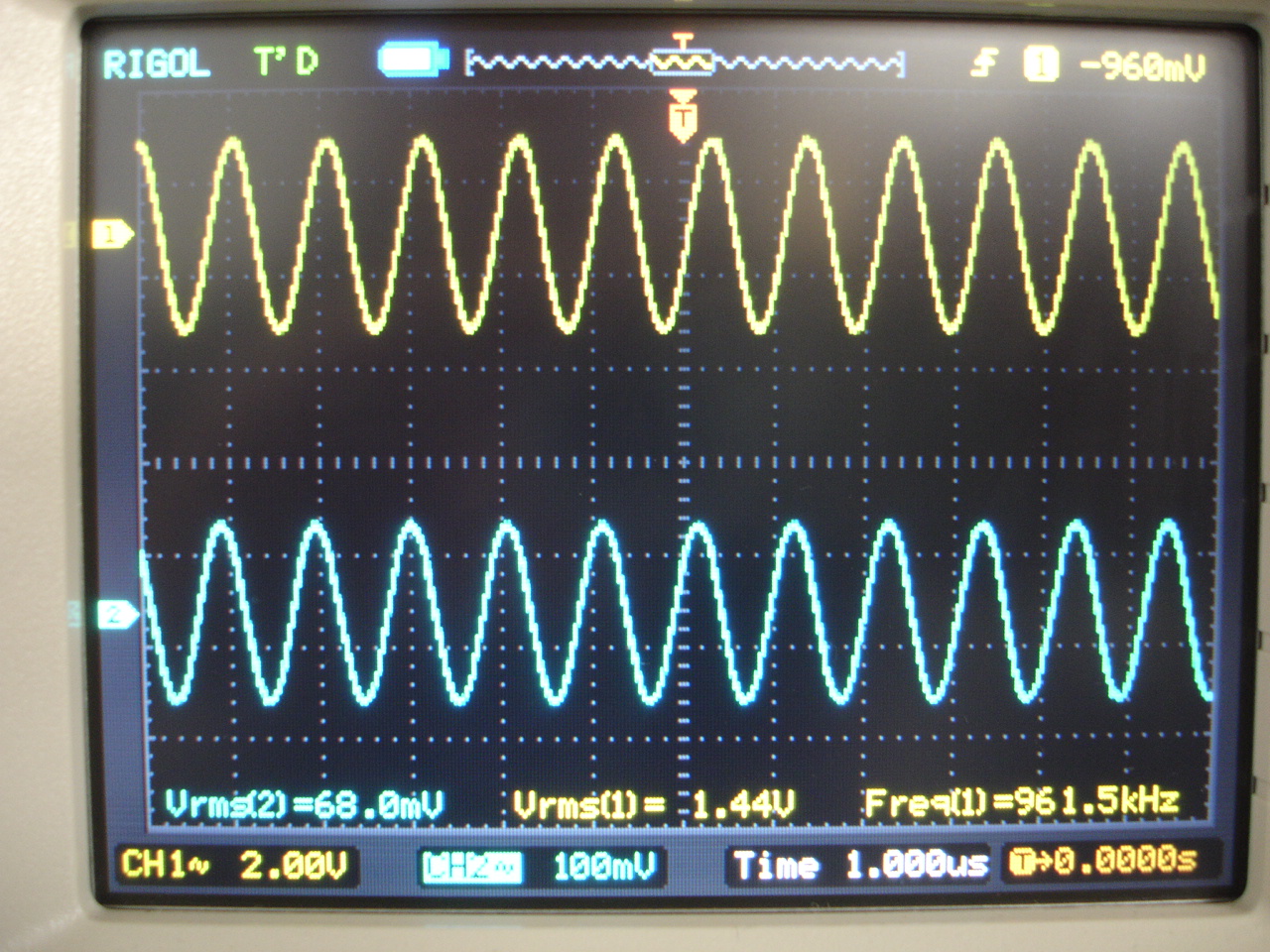Click the -960mV trigger level readout

click(x=1141, y=66)
